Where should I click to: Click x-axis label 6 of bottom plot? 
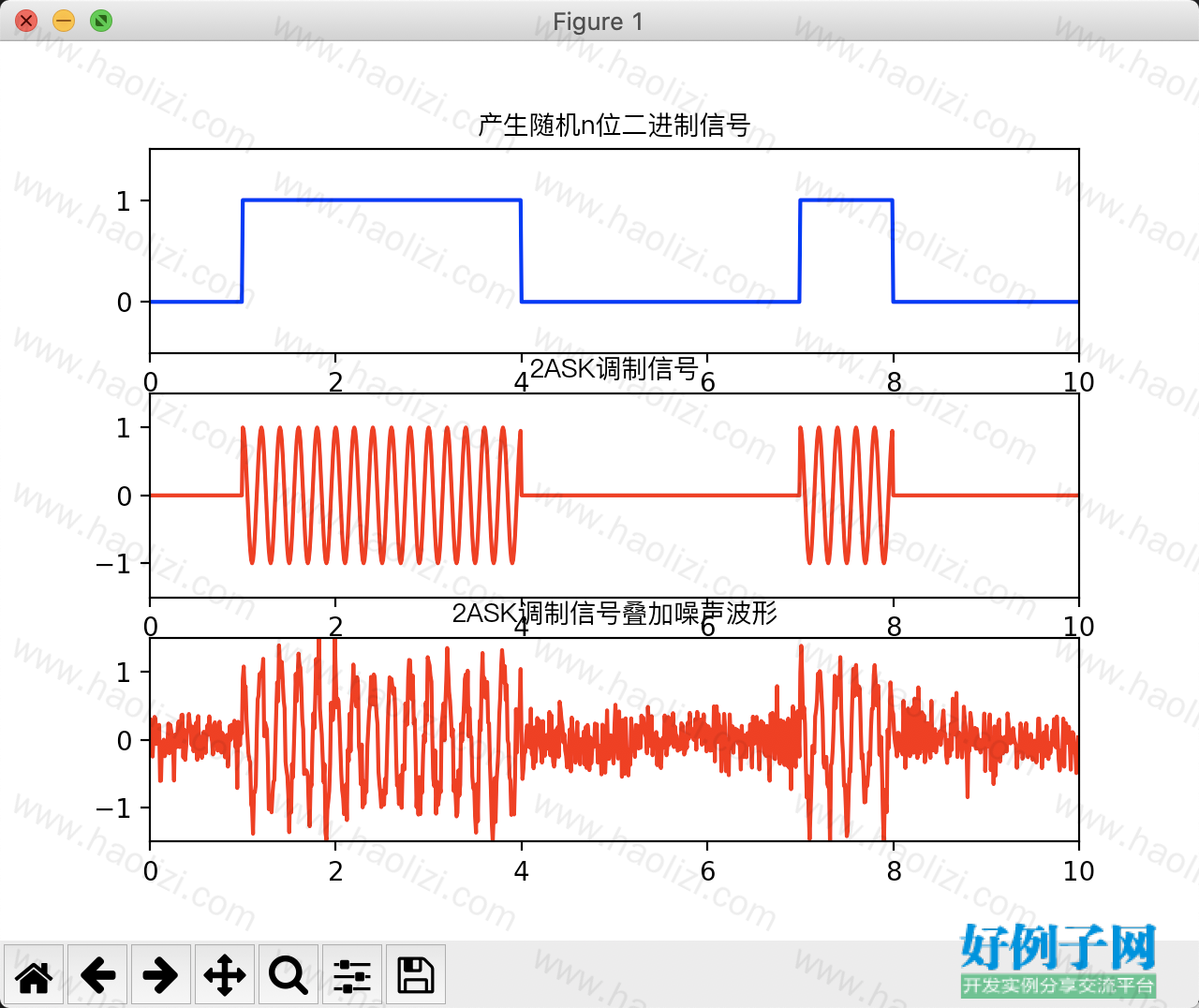click(x=707, y=871)
